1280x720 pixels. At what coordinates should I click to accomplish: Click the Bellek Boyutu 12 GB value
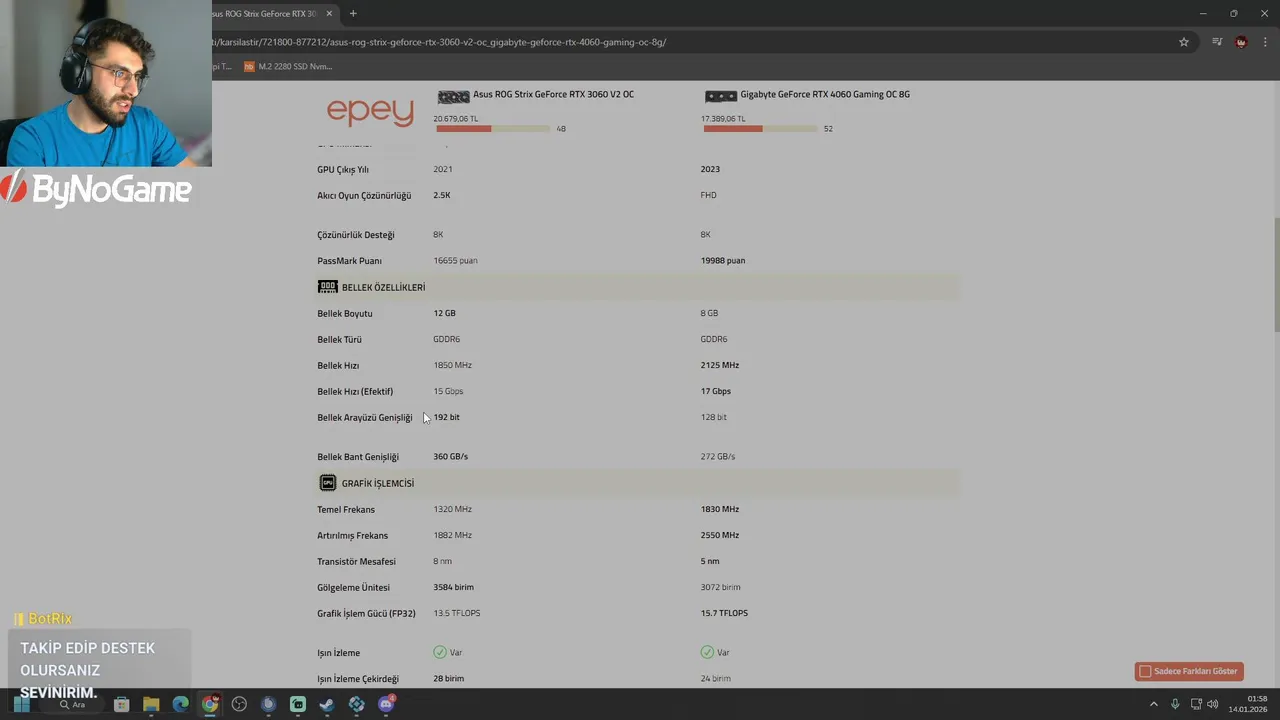(444, 313)
